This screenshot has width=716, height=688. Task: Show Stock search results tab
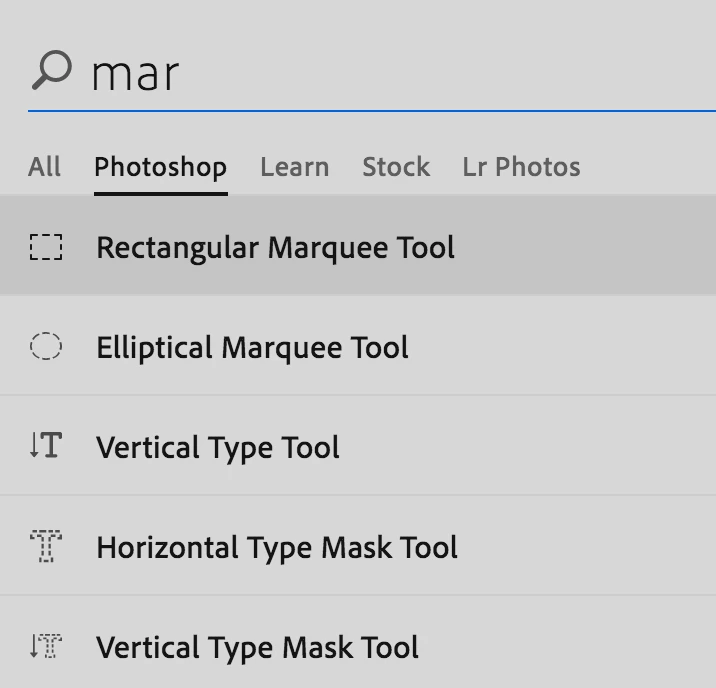(x=396, y=167)
